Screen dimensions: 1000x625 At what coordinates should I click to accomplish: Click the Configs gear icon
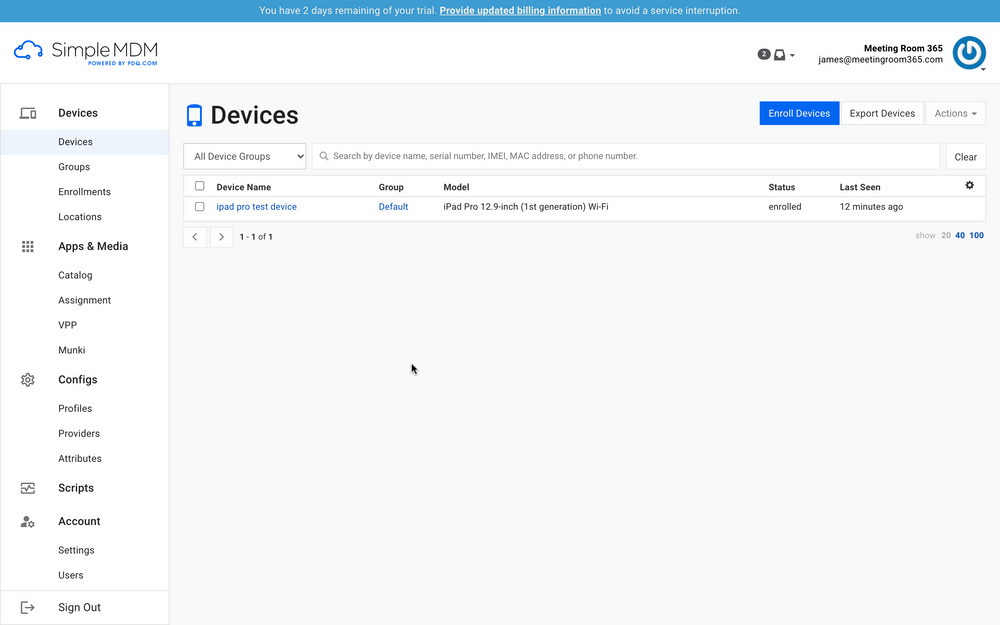(27, 379)
